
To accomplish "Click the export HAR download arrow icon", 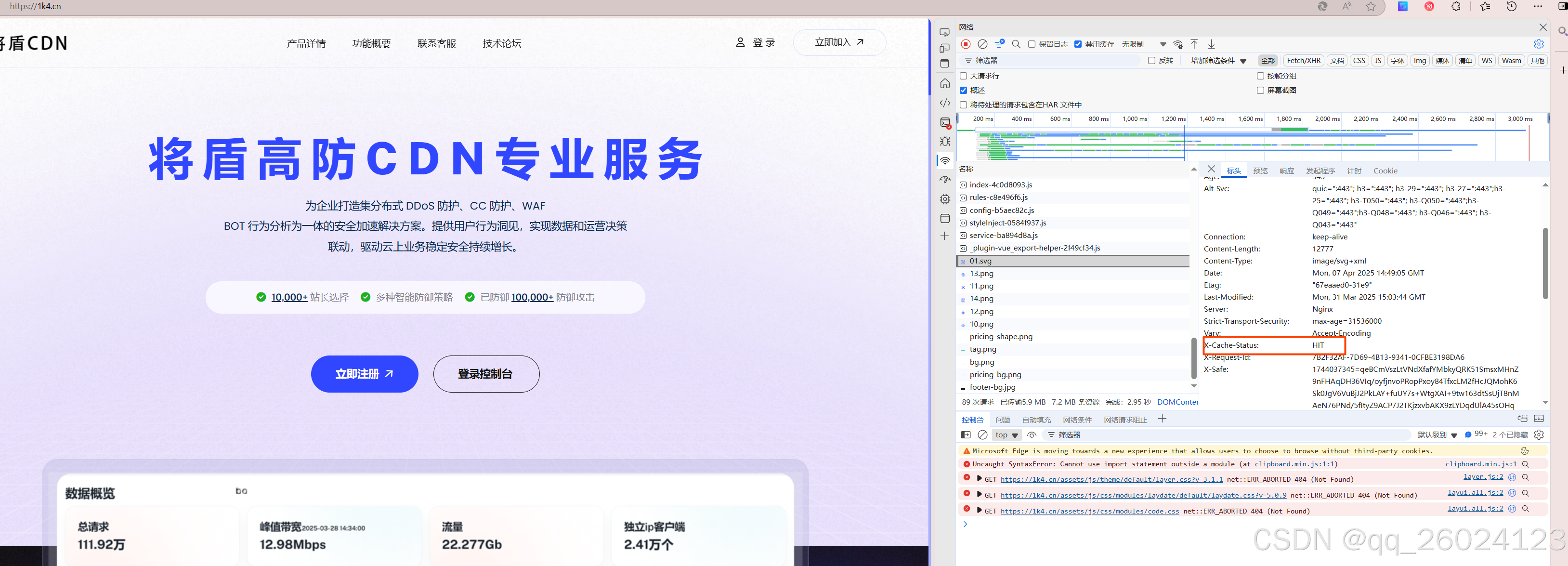I will click(1211, 44).
